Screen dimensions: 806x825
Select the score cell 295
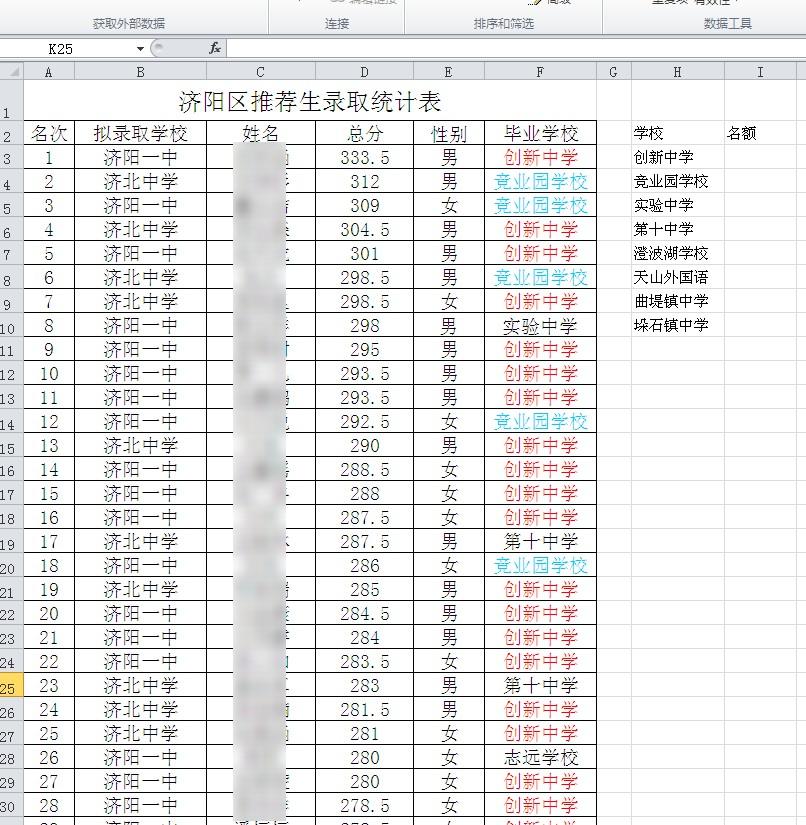[x=364, y=349]
